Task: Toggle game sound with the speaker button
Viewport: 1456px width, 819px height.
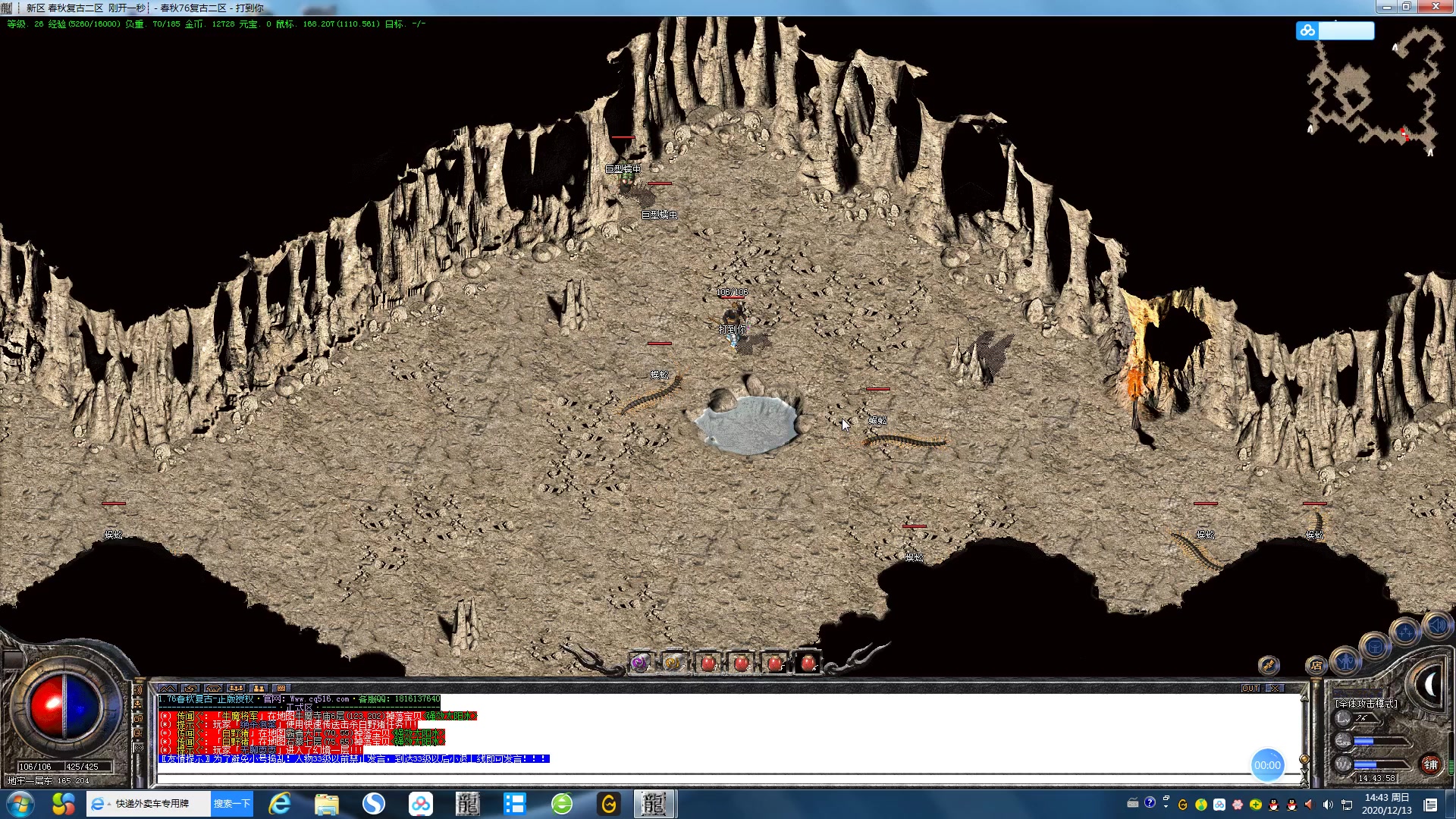Action: point(1437,626)
